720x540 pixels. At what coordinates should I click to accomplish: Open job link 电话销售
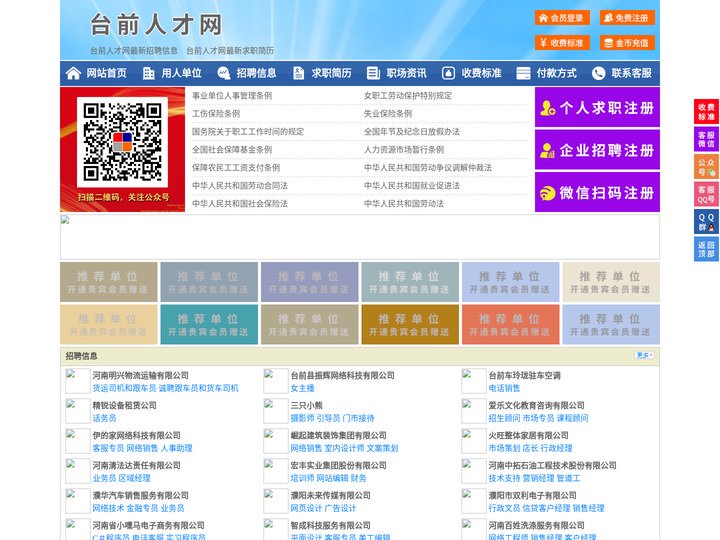(x=504, y=388)
